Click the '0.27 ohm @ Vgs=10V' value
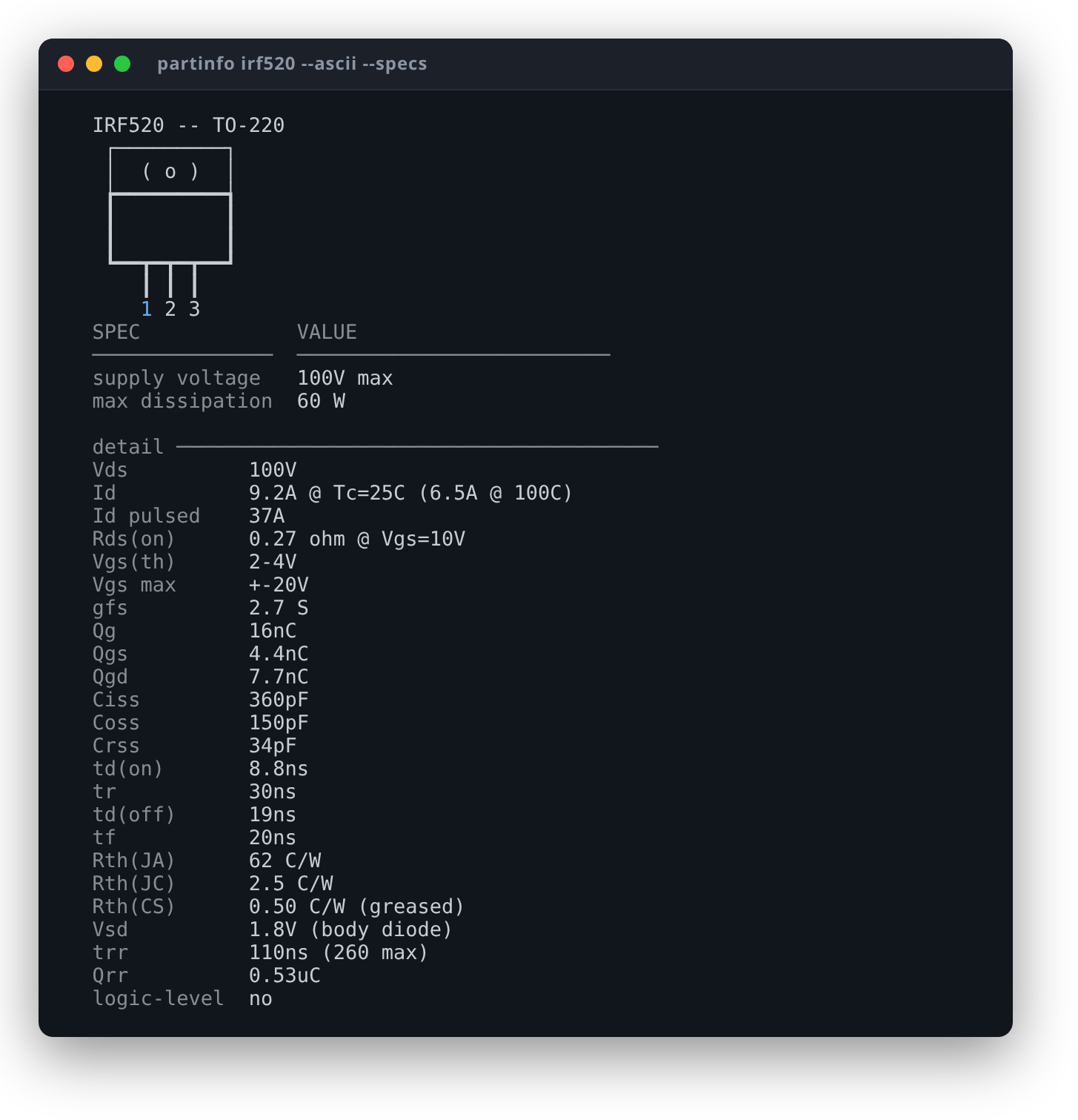The height and width of the screenshot is (1120, 1078). [x=357, y=540]
